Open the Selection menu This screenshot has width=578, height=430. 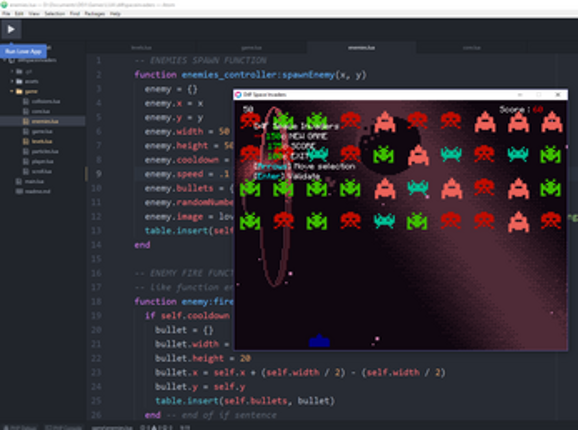click(55, 14)
